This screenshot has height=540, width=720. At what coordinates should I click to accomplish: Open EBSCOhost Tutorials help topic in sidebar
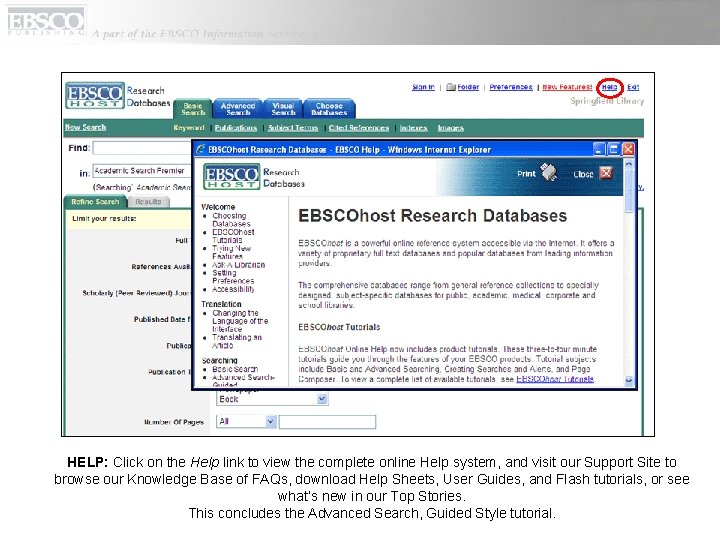pos(233,236)
